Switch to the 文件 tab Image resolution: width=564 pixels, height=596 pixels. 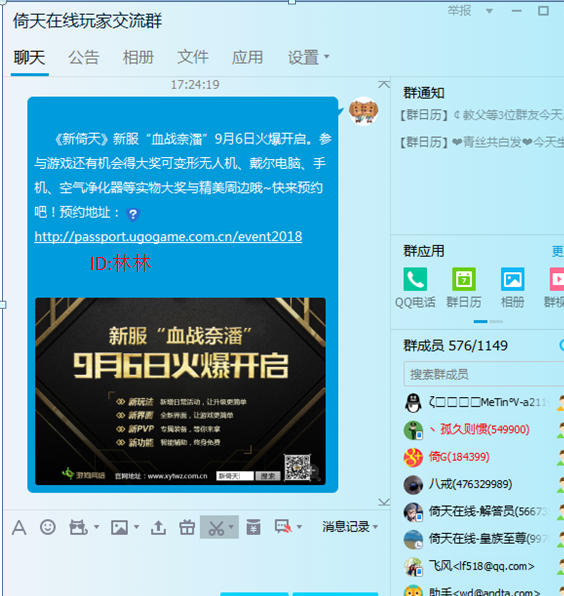[193, 57]
